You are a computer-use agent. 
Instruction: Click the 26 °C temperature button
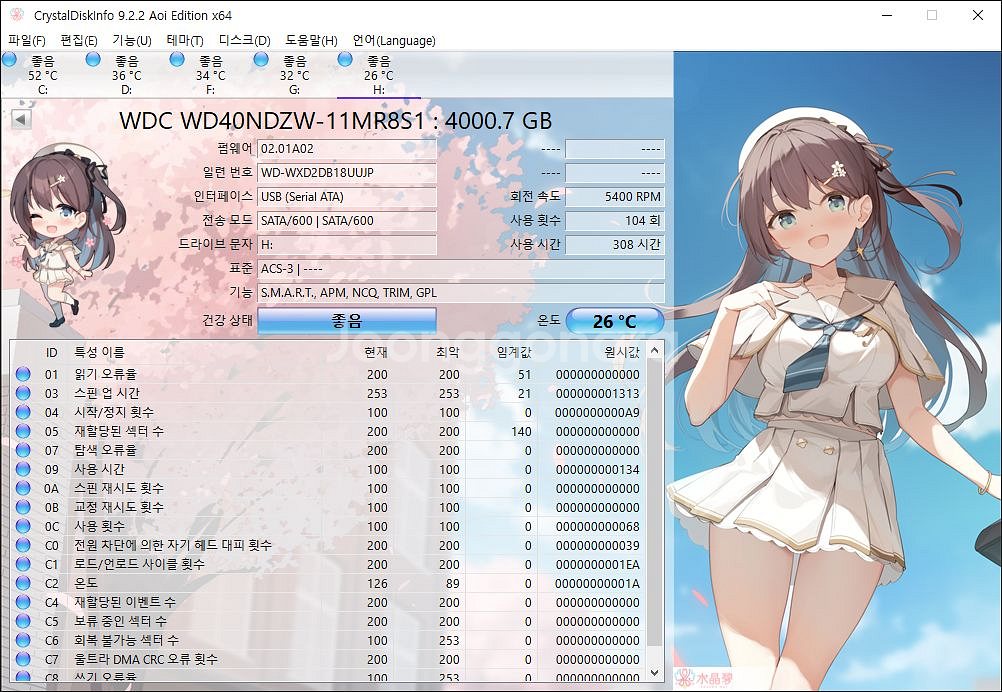(x=615, y=321)
